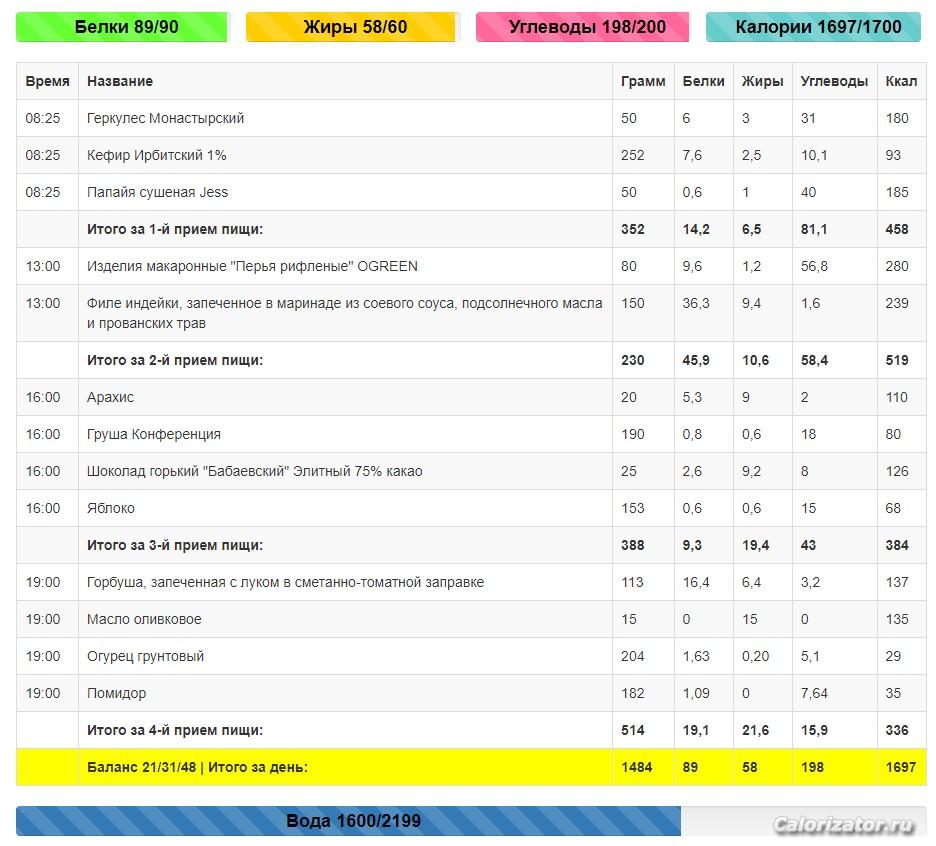The image size is (936, 846).
Task: Select the Горбуша запеченная dish row
Action: tap(285, 582)
